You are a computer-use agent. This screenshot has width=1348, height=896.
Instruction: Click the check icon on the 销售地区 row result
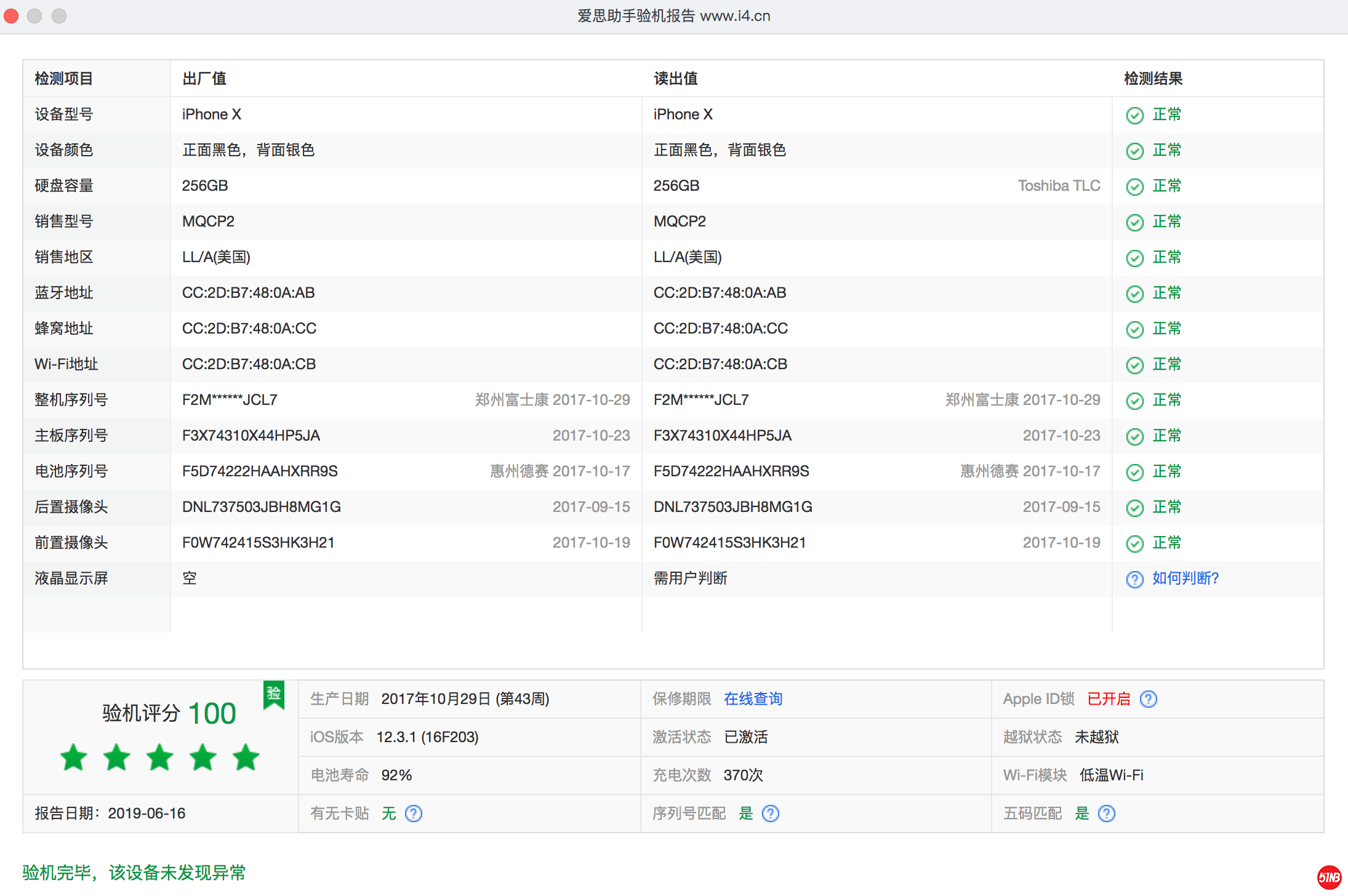(x=1134, y=258)
